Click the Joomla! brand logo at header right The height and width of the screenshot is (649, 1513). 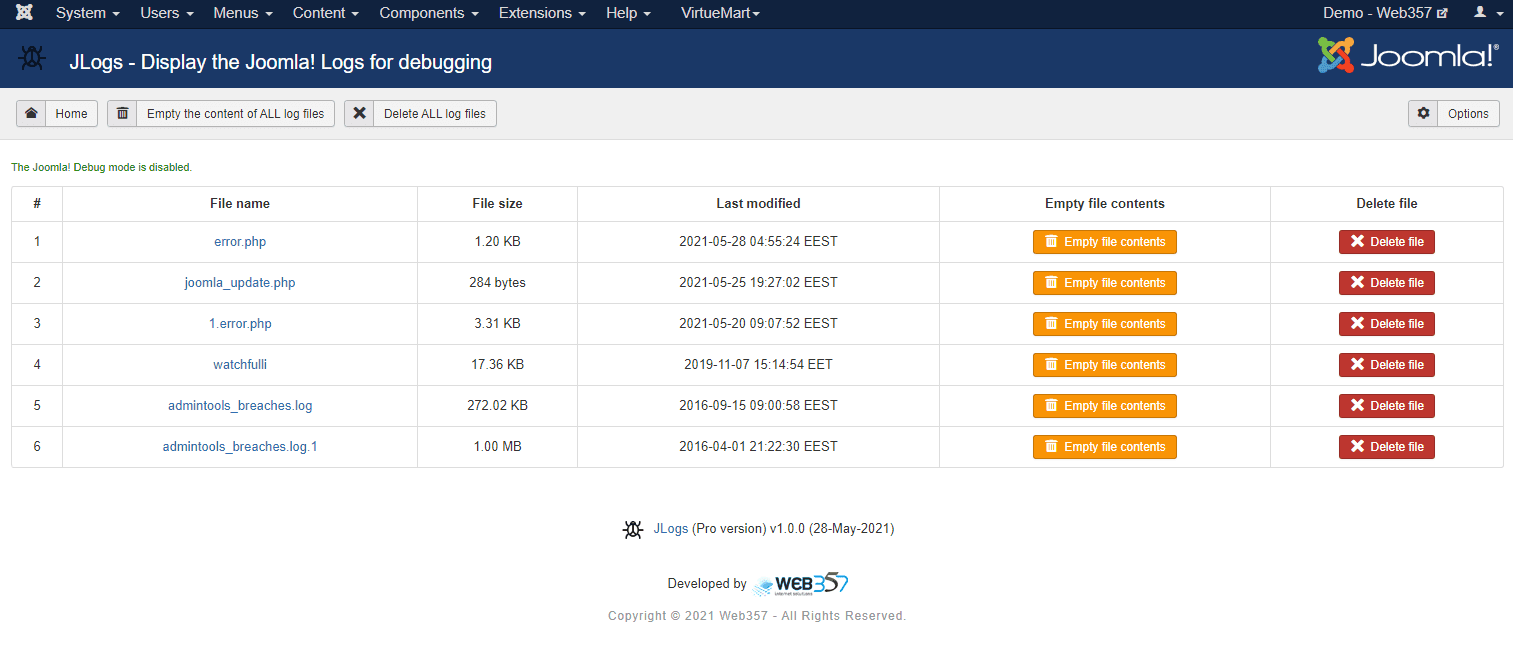(1408, 55)
